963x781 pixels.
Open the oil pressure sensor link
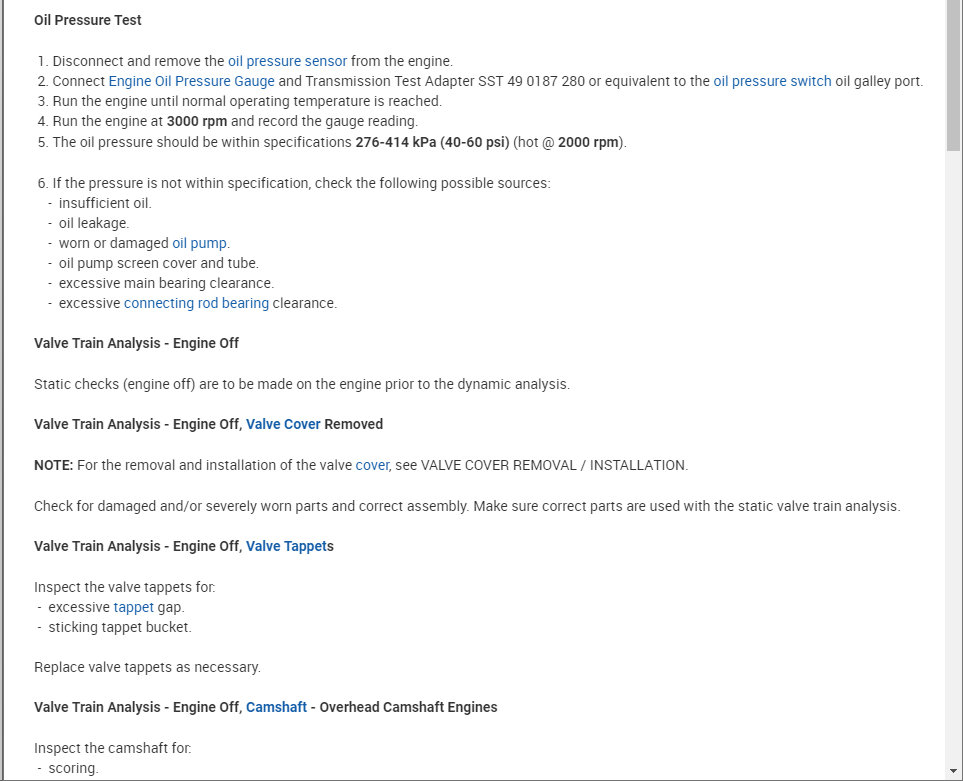click(287, 61)
